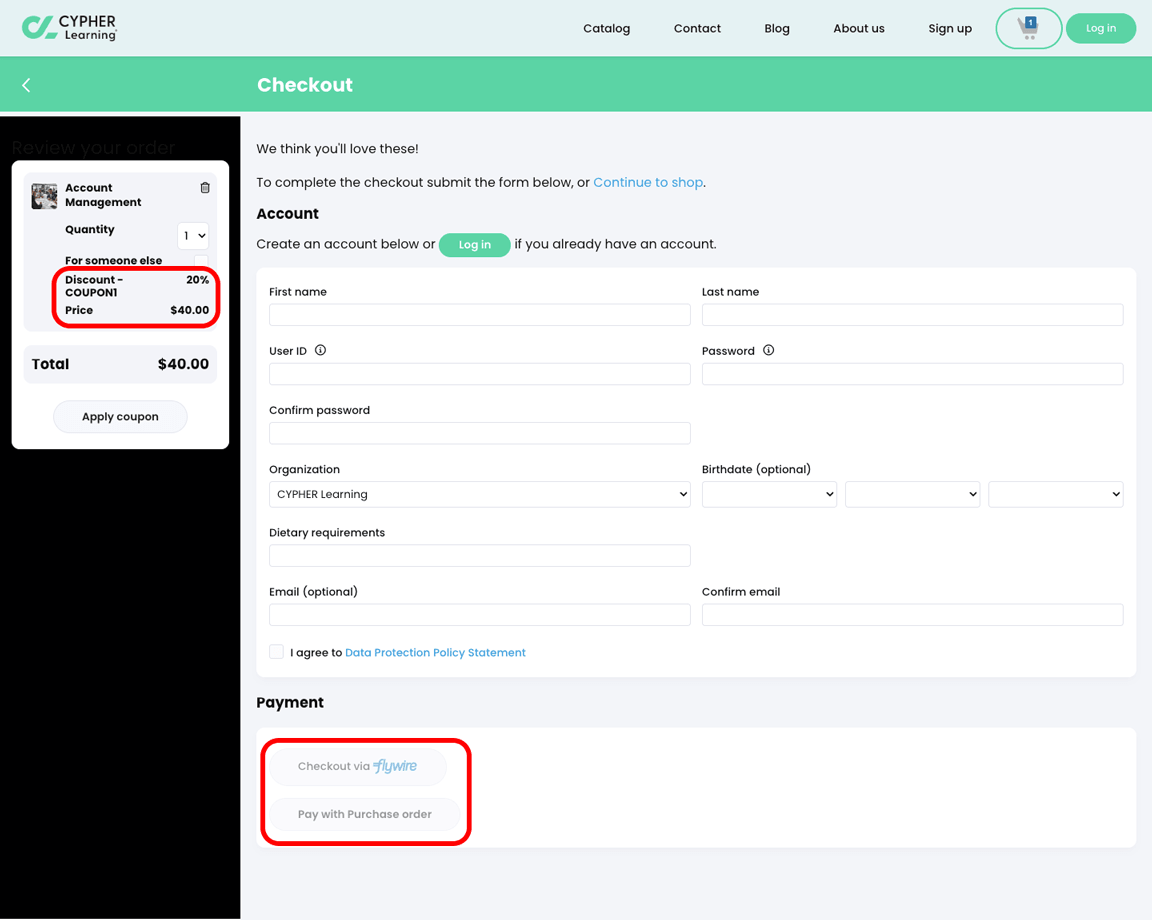Click the Apply coupon button
Screen dimensions: 1152x920
pyautogui.click(x=120, y=417)
